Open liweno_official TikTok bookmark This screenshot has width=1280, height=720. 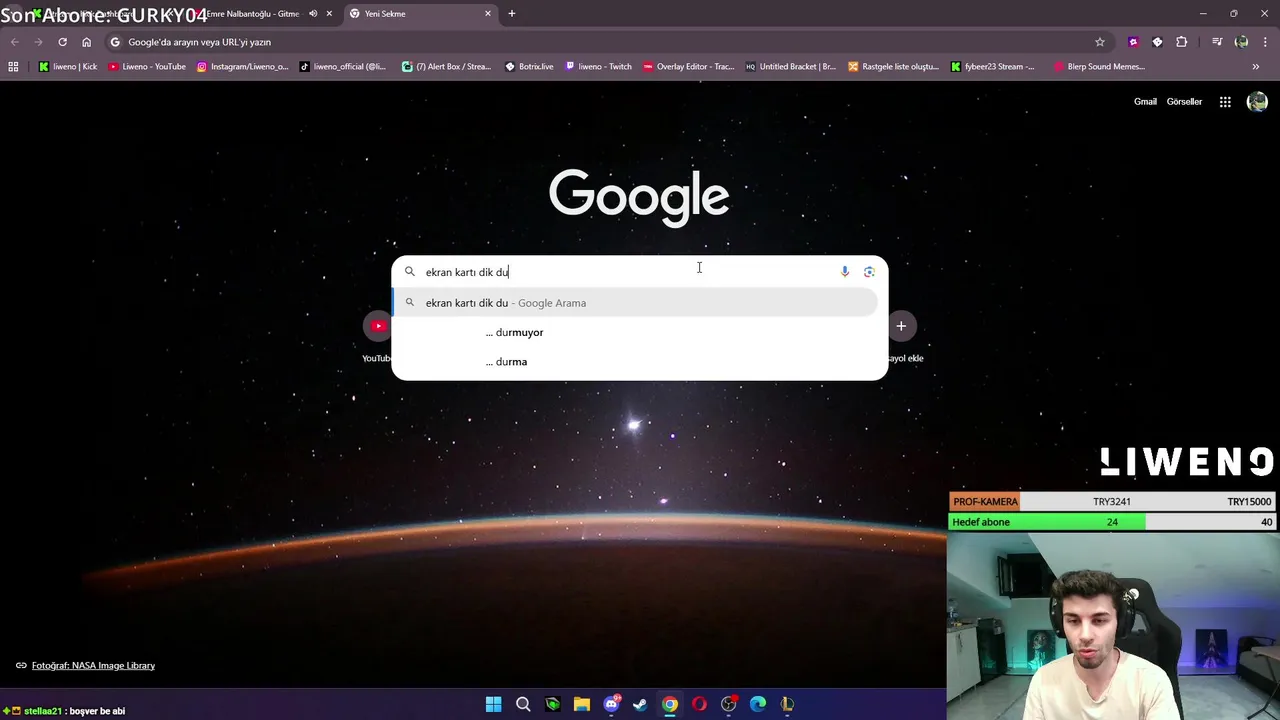(x=343, y=67)
